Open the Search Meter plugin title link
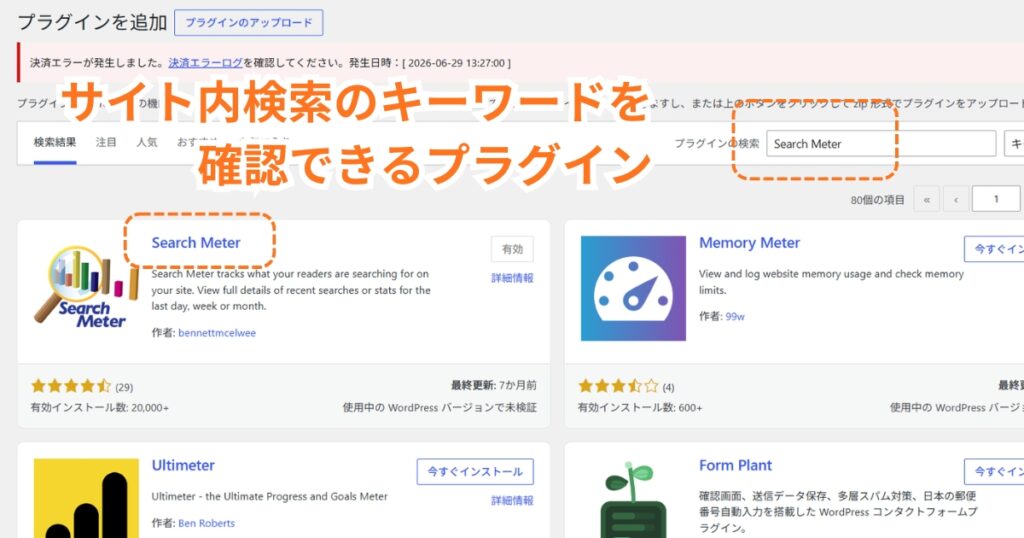The height and width of the screenshot is (538, 1024). click(196, 243)
